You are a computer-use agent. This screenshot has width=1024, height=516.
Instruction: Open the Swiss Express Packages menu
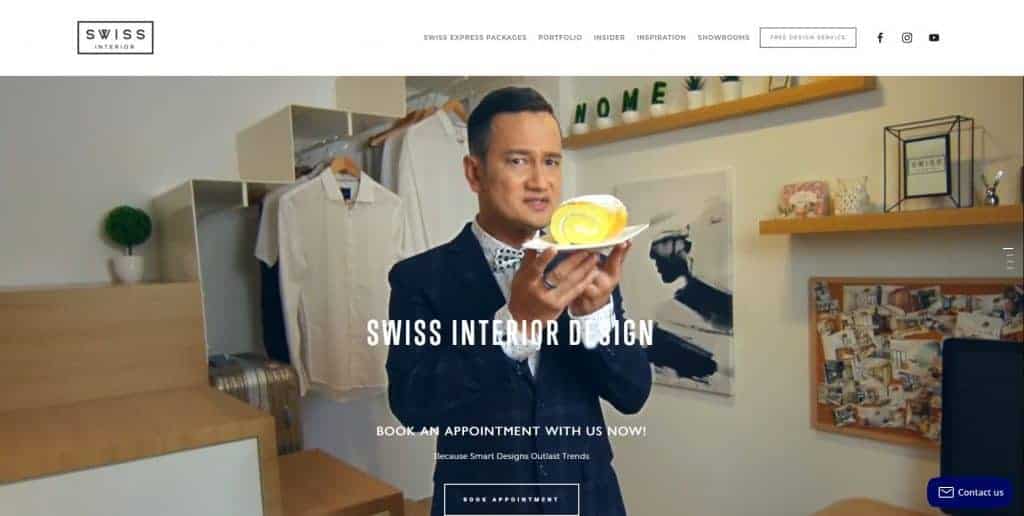click(475, 38)
